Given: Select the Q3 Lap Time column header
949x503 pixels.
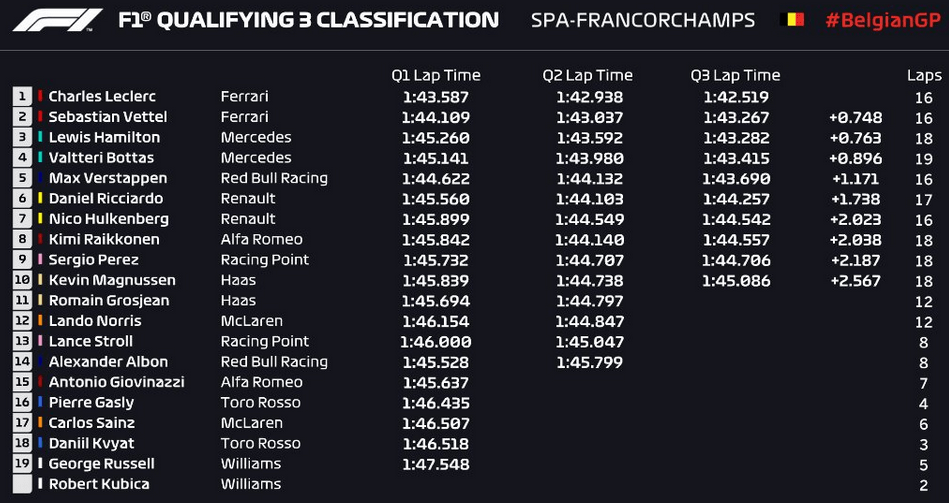Looking at the screenshot, I should click(x=735, y=76).
